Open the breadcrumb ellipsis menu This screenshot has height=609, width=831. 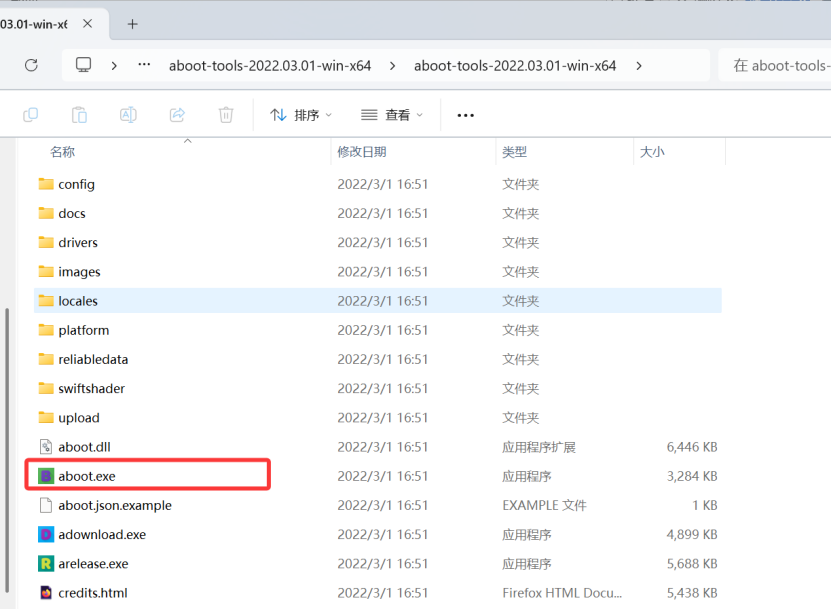144,65
